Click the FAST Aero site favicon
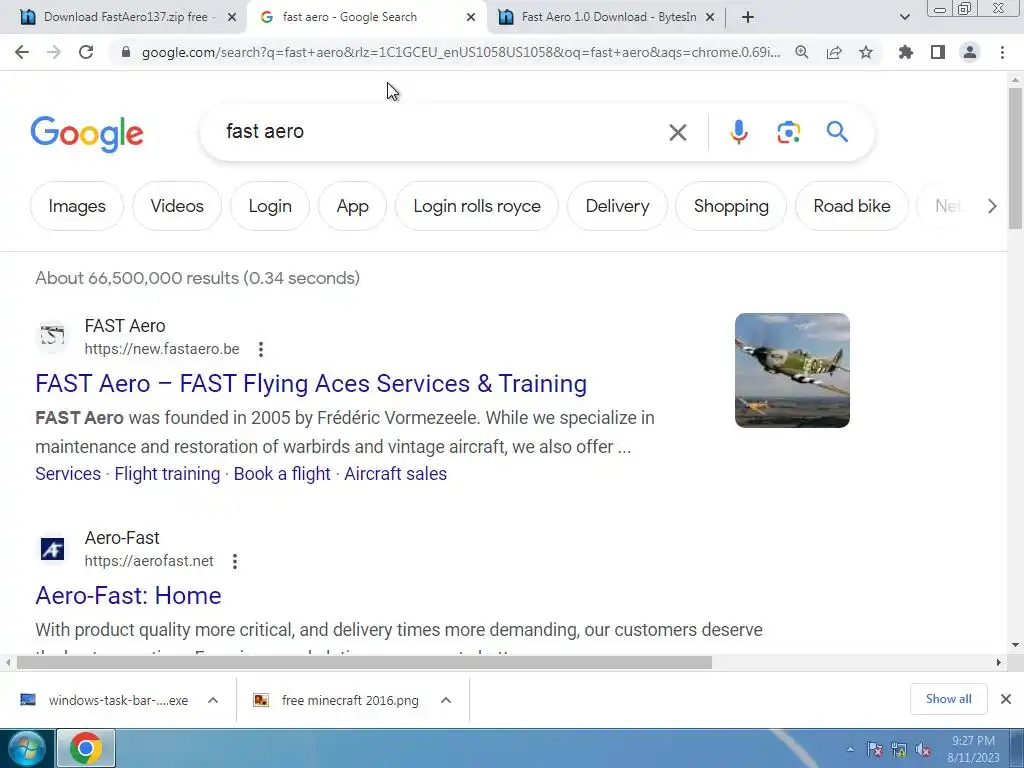 pos(52,336)
